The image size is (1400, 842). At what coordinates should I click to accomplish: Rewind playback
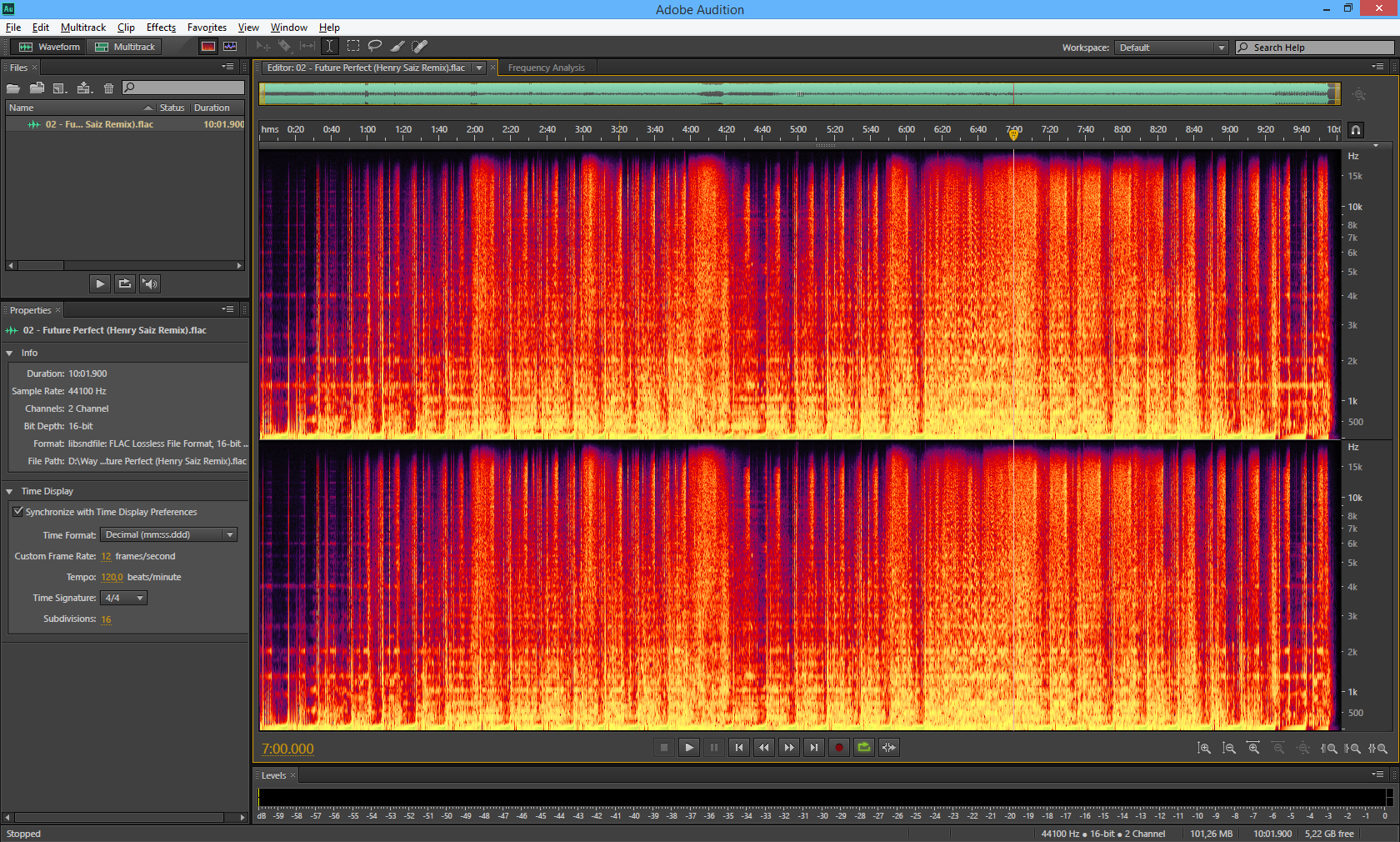point(764,748)
